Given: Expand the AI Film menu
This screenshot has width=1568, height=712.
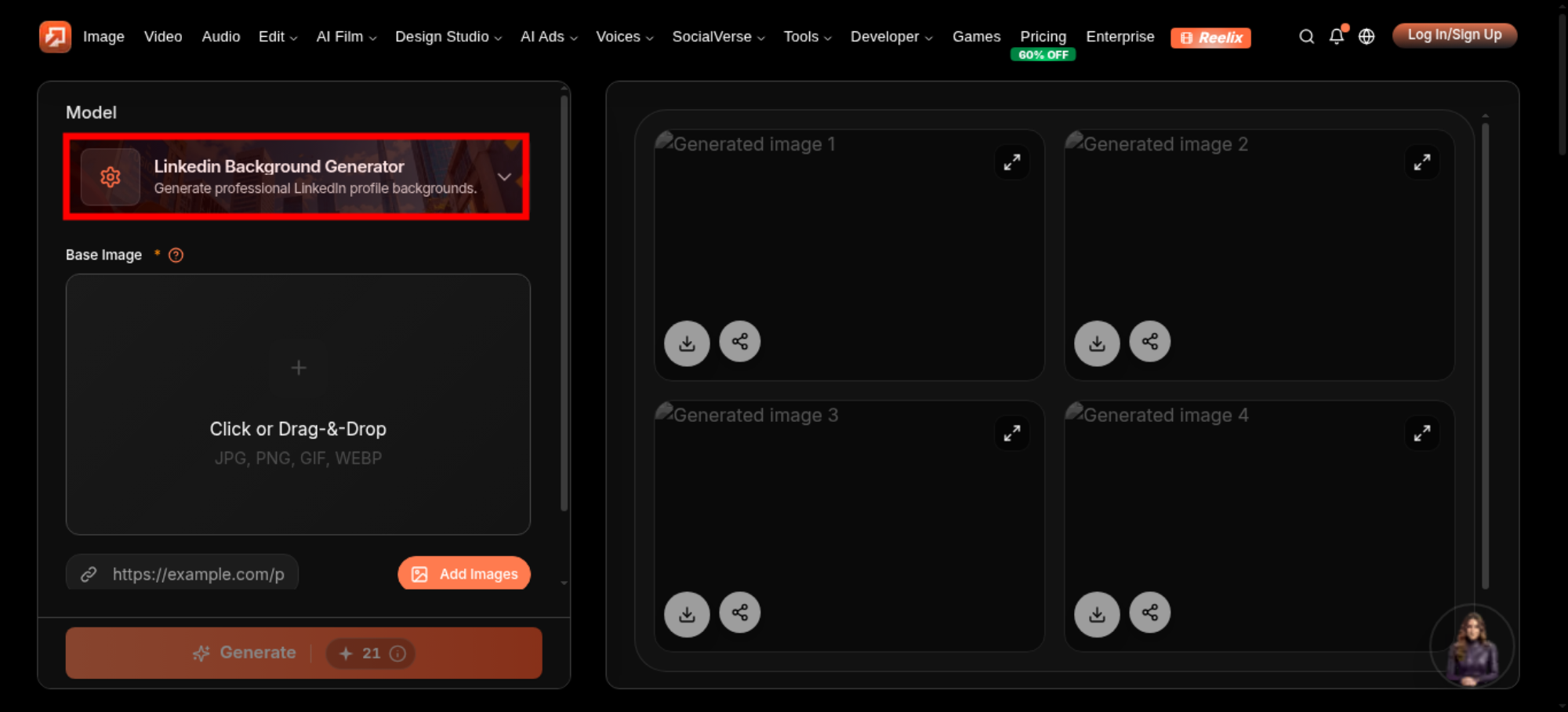Looking at the screenshot, I should point(347,37).
